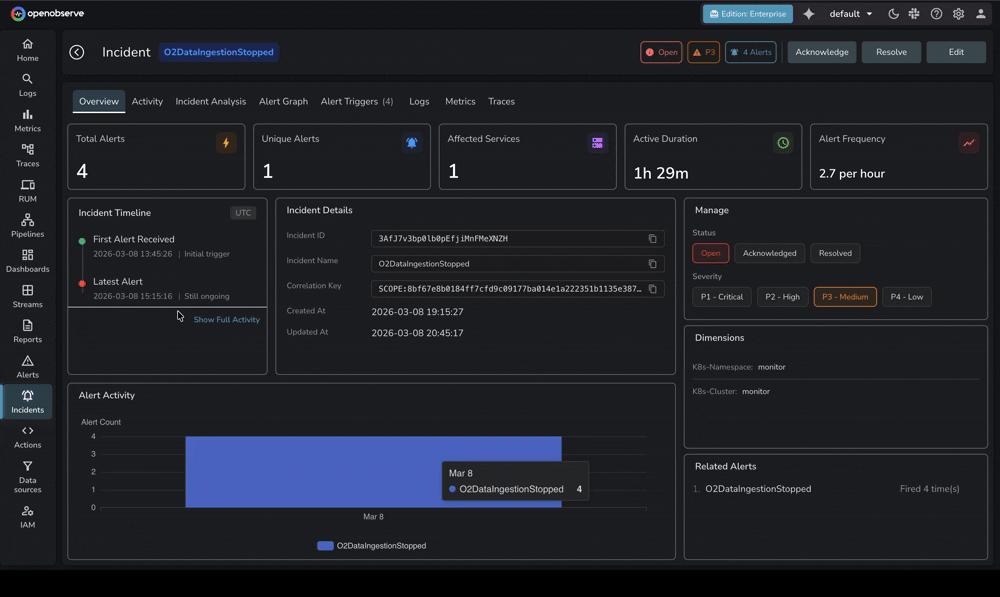Image resolution: width=1000 pixels, height=597 pixels.
Task: Open Data sources from the sidebar
Action: 27,477
